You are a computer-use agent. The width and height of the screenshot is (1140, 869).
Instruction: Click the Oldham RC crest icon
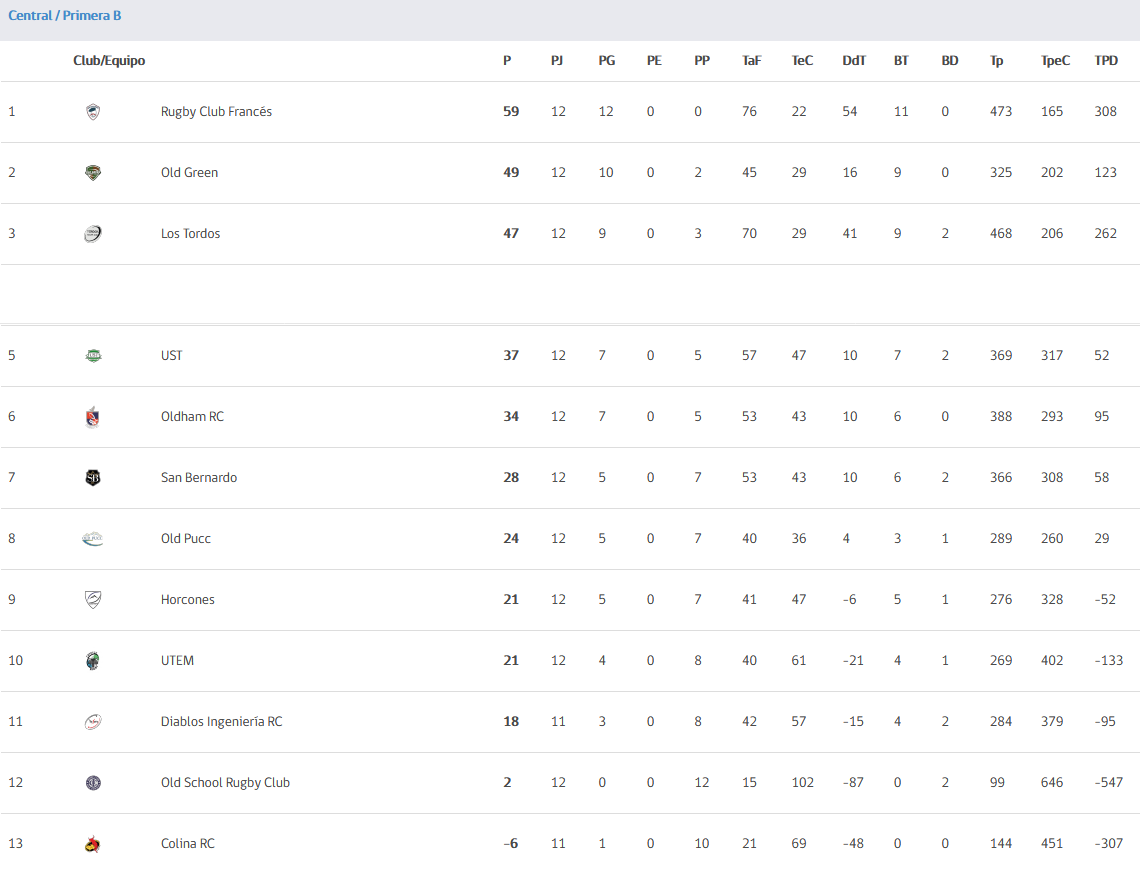93,417
